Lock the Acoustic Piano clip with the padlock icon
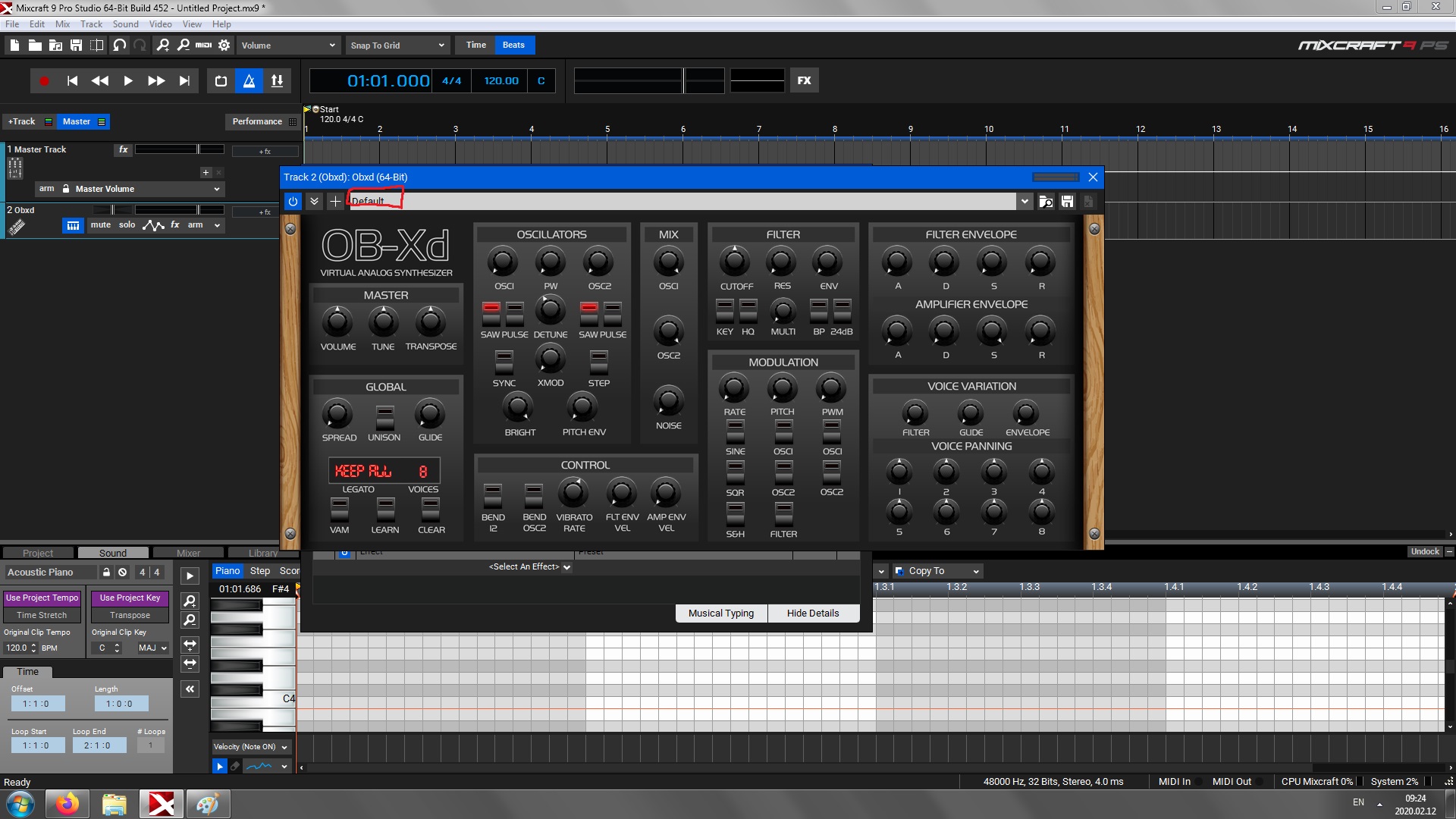This screenshot has width=1456, height=819. pyautogui.click(x=107, y=573)
